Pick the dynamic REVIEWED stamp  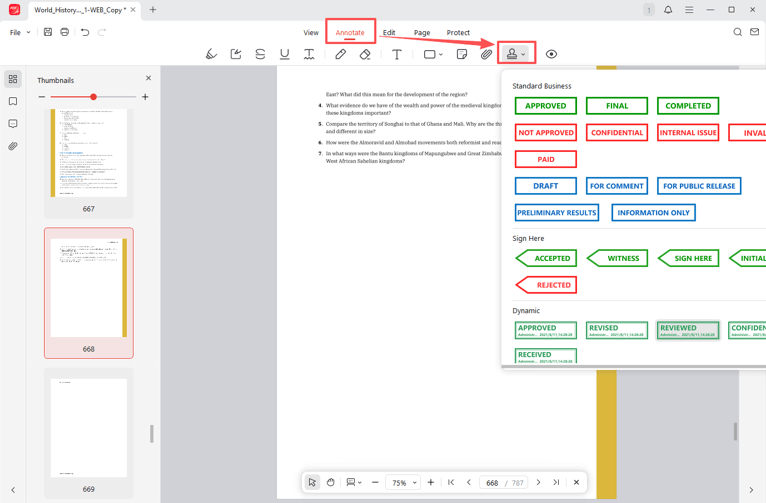click(x=688, y=330)
